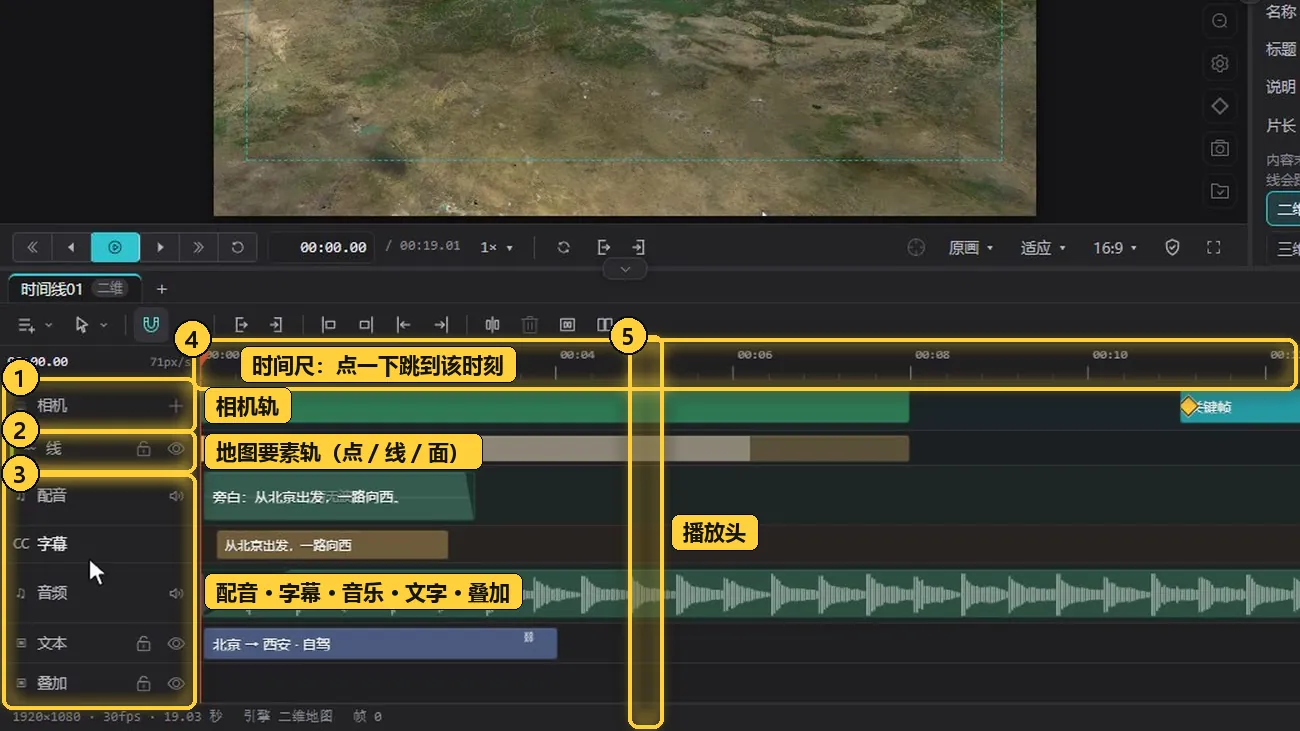Select the 从北京出发，一路向西 subtitle clip

tap(332, 545)
